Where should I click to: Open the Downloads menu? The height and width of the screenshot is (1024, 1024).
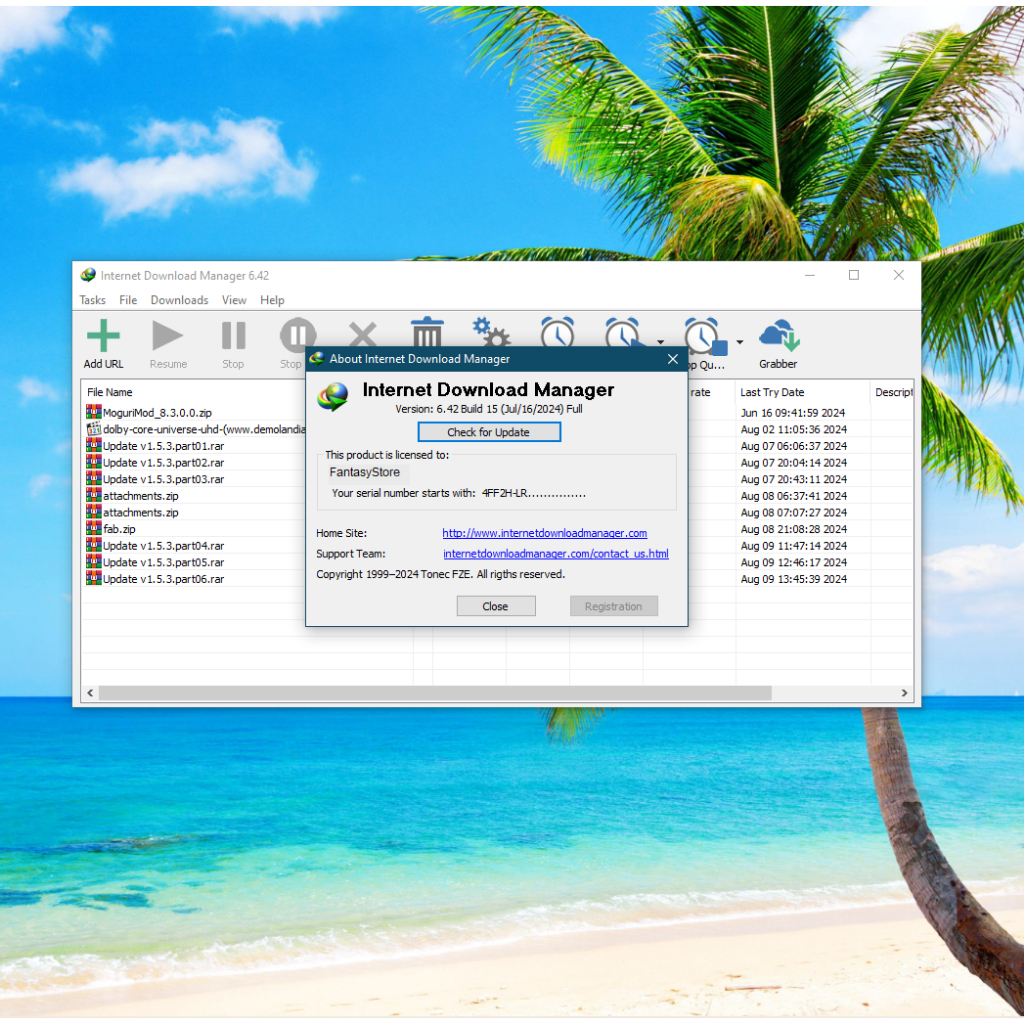tap(179, 300)
